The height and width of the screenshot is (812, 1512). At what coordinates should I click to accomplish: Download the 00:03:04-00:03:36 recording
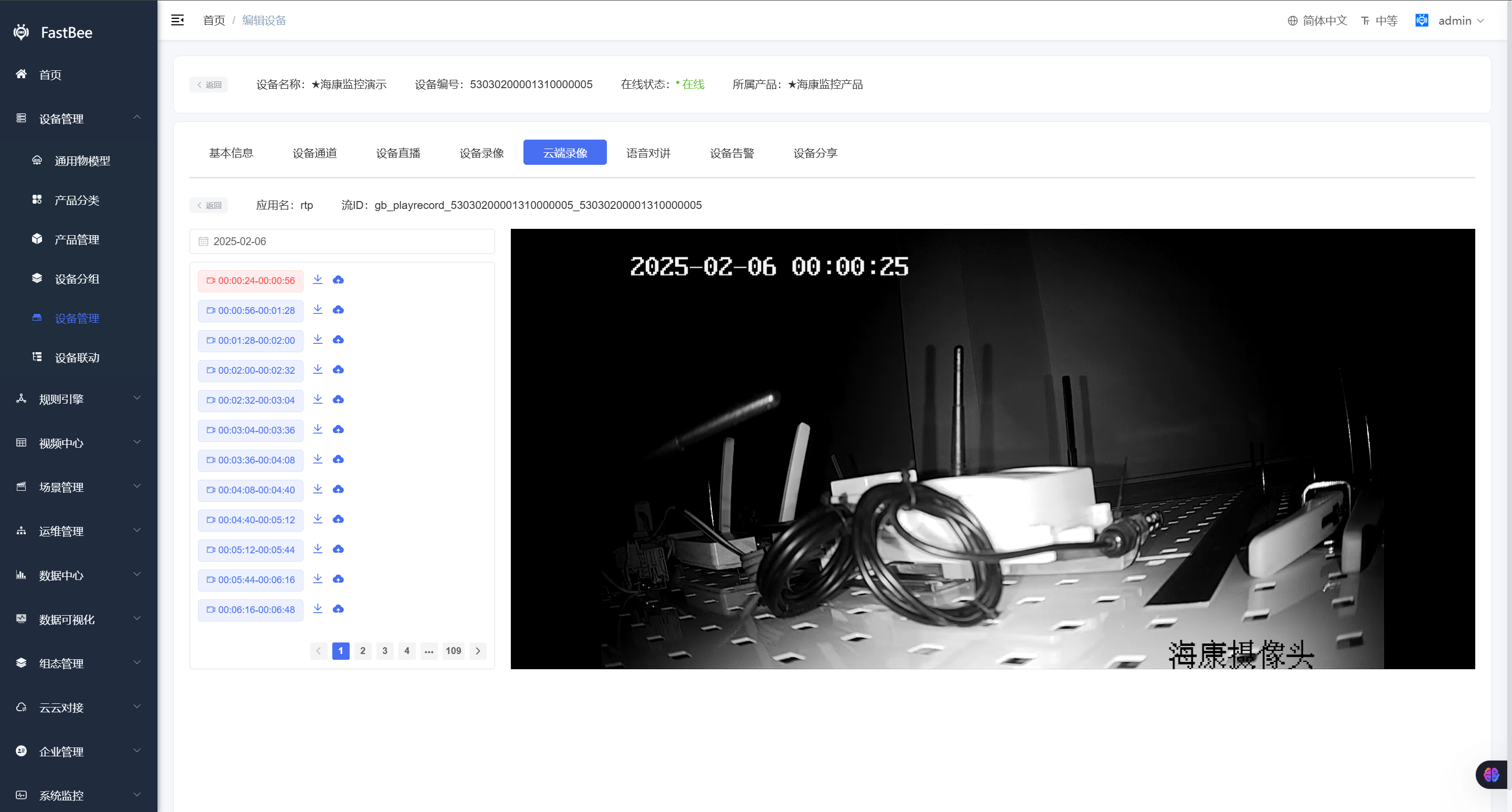(x=318, y=429)
